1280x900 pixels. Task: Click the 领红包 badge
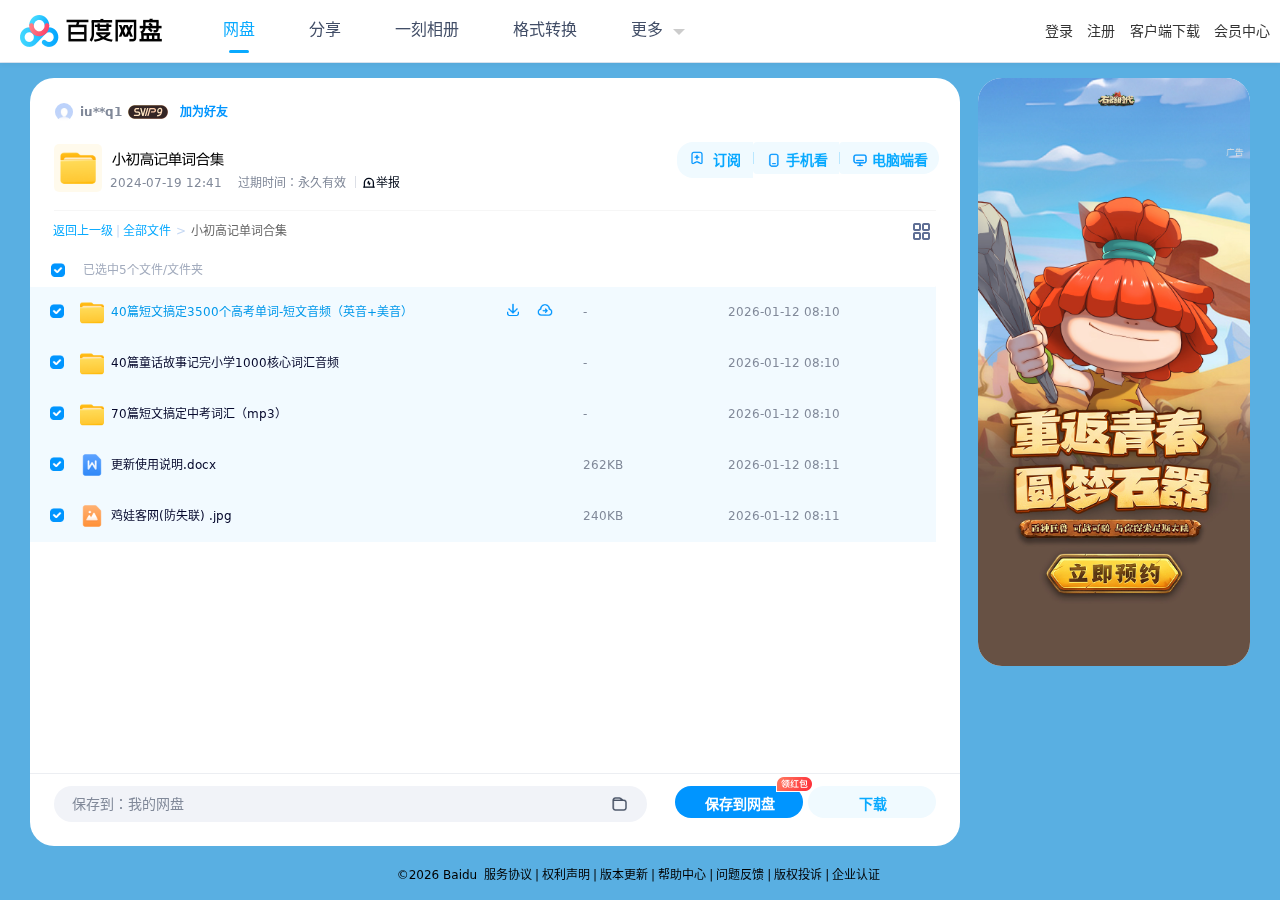(x=794, y=784)
